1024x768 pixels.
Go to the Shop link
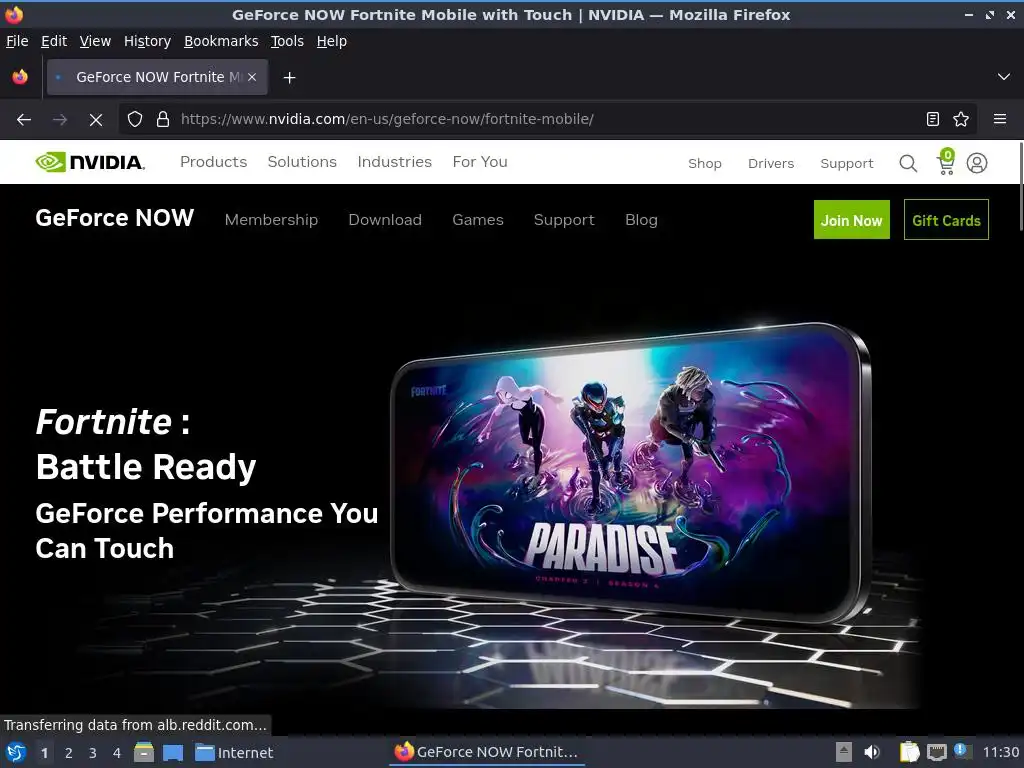tap(705, 163)
